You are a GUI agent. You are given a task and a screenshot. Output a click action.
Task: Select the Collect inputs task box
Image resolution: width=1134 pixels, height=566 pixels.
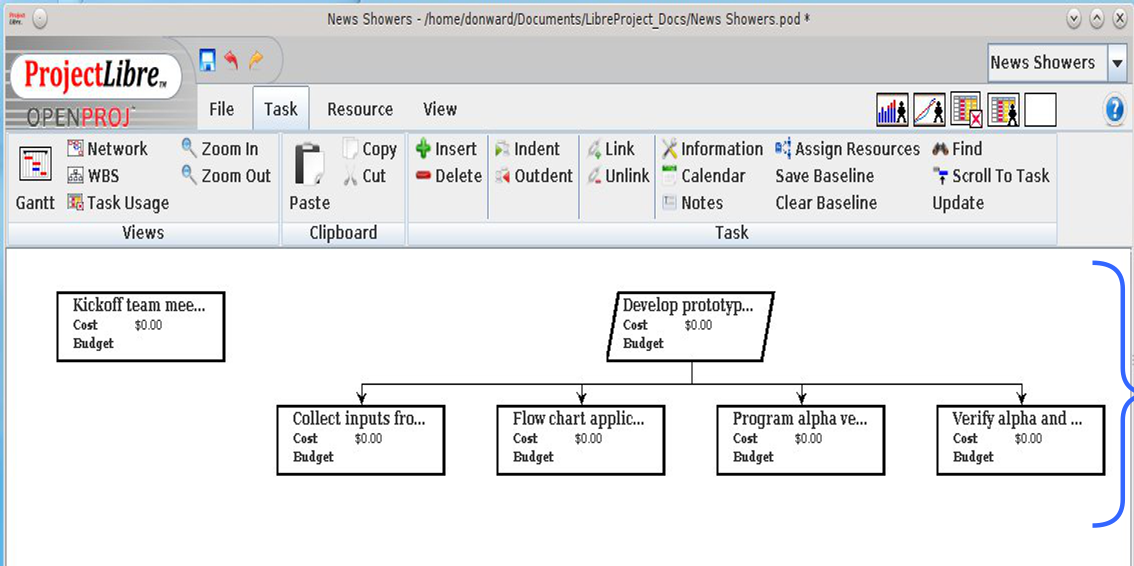(361, 439)
